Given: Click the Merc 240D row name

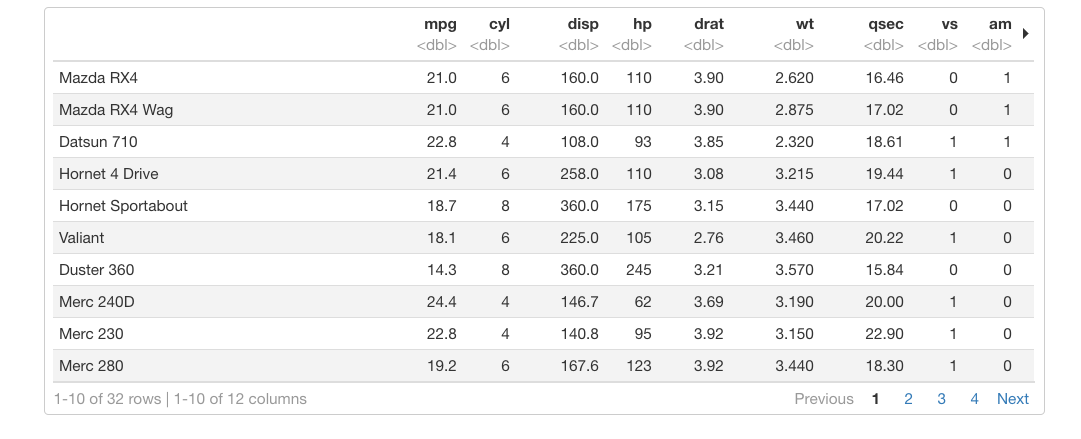Looking at the screenshot, I should tap(96, 302).
